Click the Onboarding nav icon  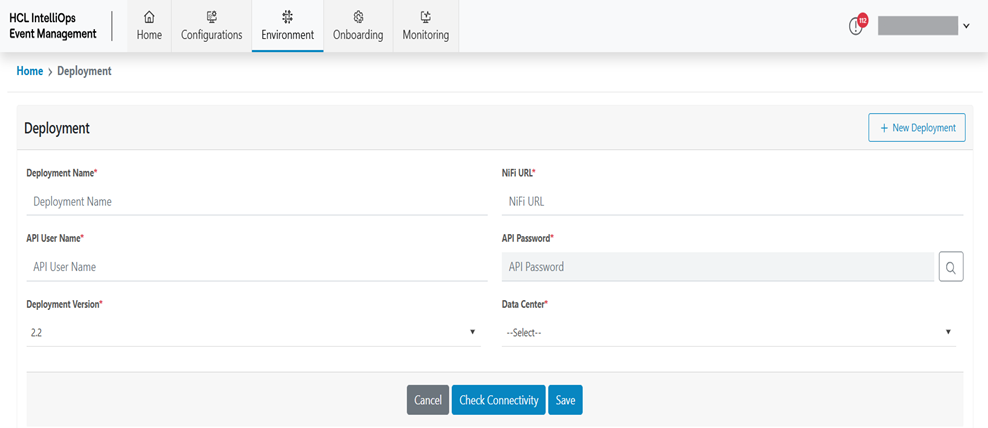358,17
